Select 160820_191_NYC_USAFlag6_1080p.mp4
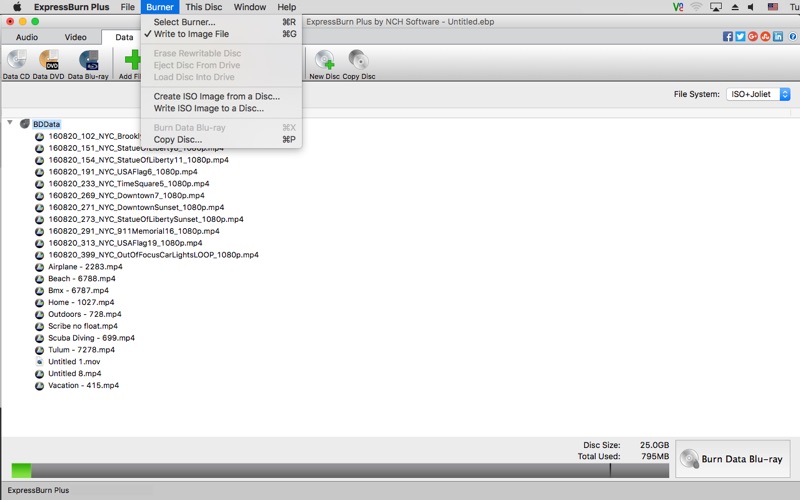This screenshot has width=800, height=500. tap(122, 172)
